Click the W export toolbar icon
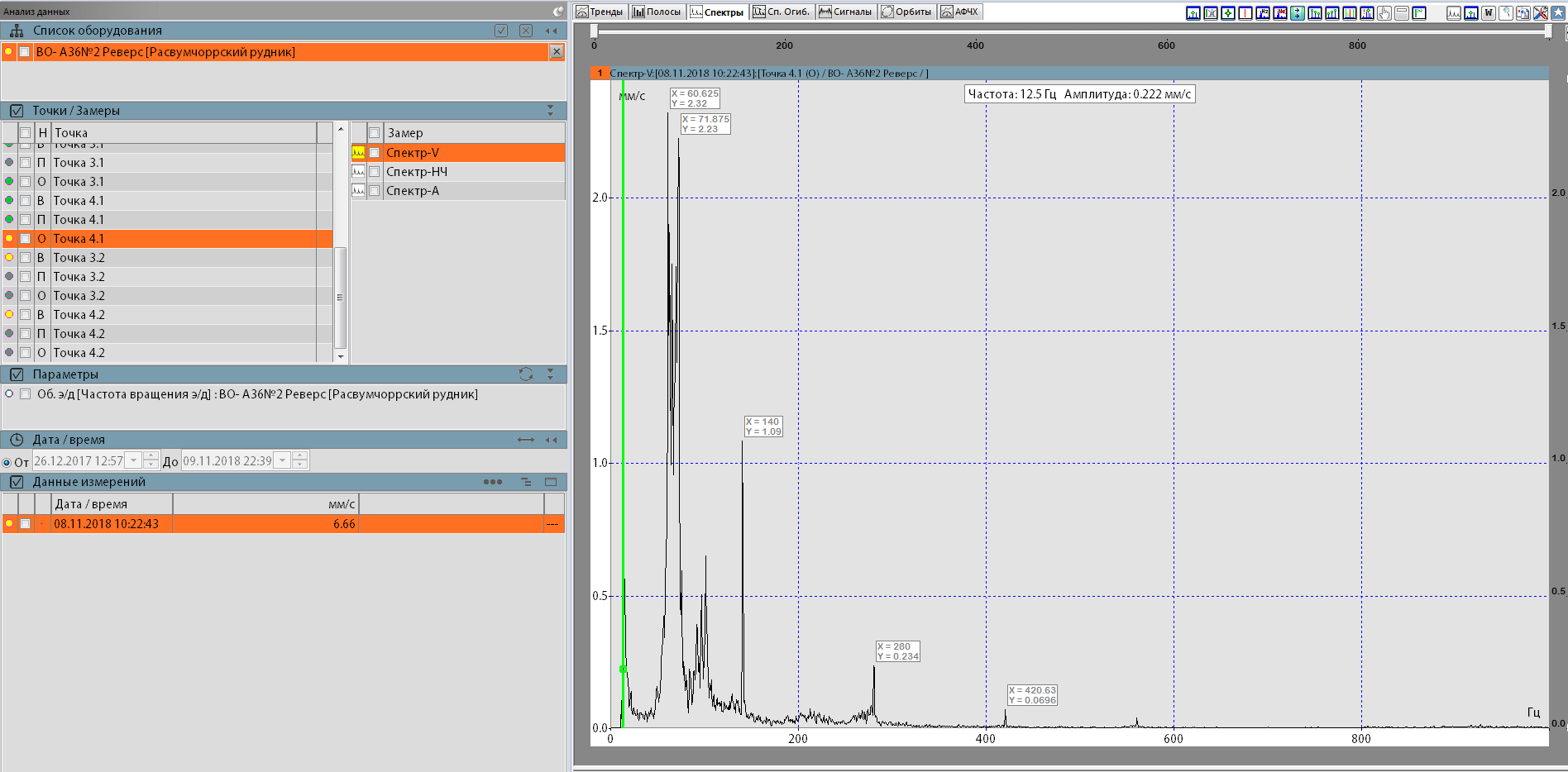The width and height of the screenshot is (1568, 772). [1489, 13]
